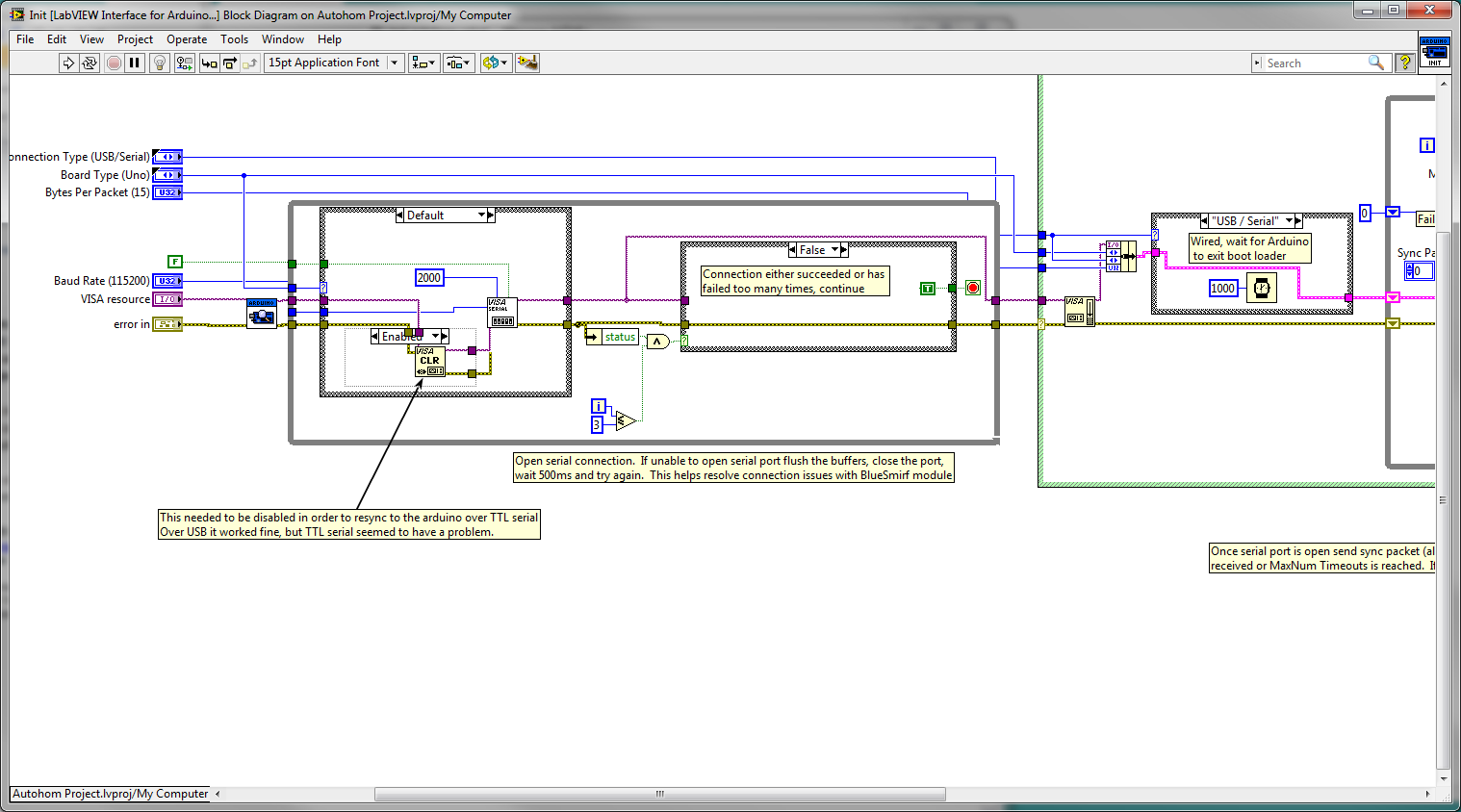The width and height of the screenshot is (1461, 812).
Task: Start Run Continuously mode
Action: 90,63
